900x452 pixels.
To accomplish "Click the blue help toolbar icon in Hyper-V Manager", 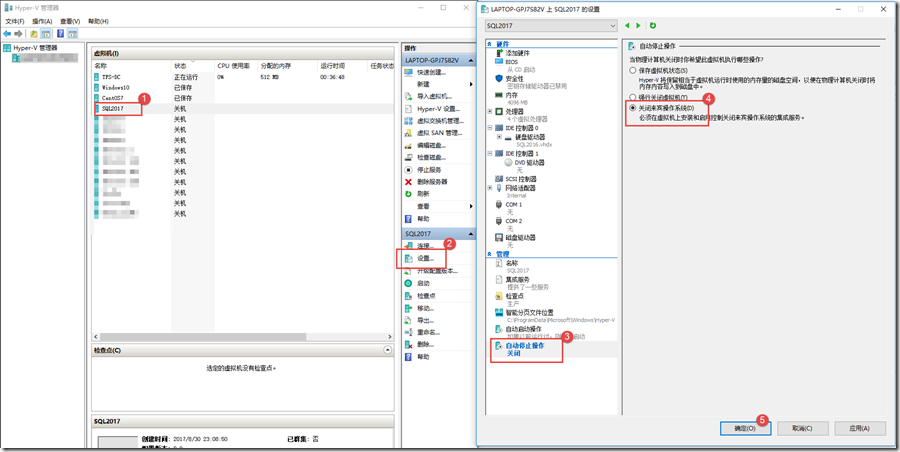I will click(60, 34).
